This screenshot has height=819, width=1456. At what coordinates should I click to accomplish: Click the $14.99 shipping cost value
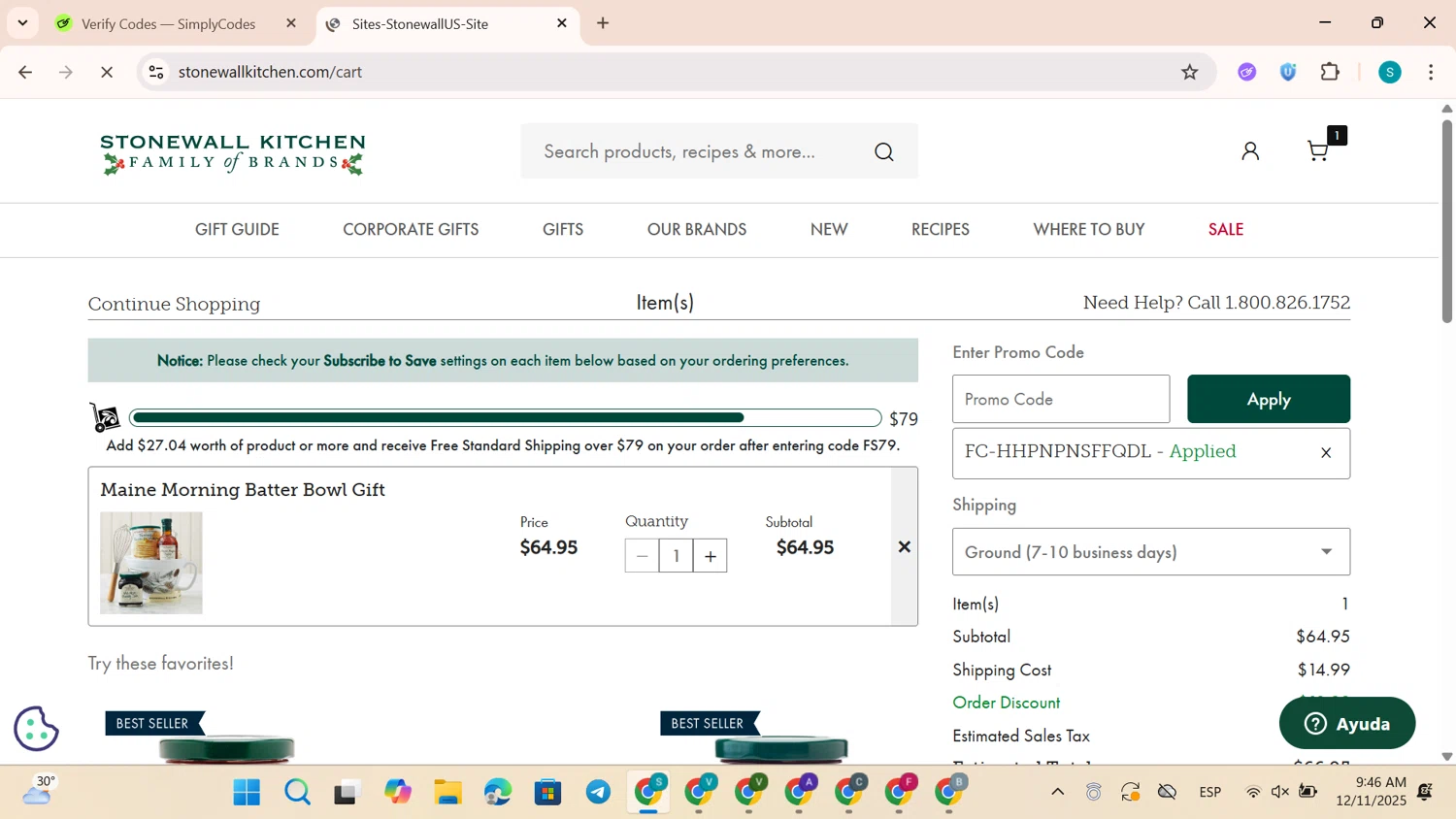click(x=1323, y=670)
